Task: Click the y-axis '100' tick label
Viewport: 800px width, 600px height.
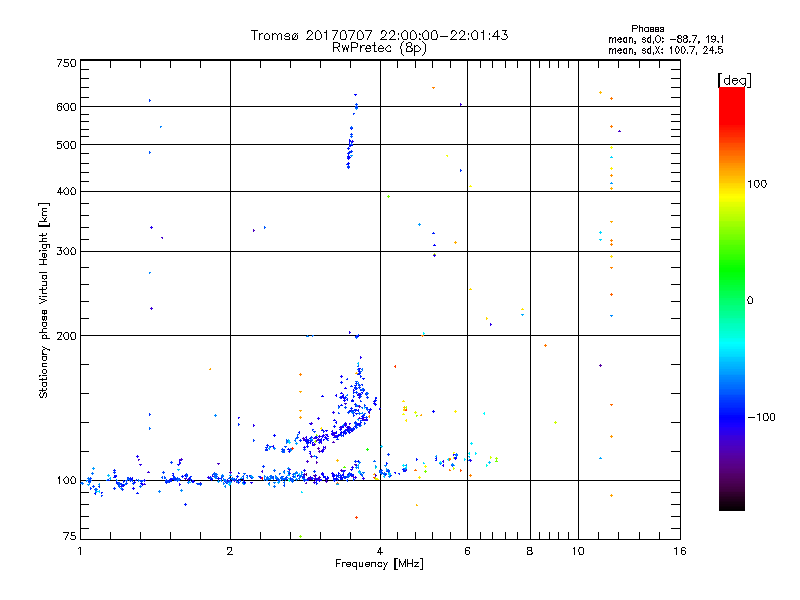Action: click(66, 481)
